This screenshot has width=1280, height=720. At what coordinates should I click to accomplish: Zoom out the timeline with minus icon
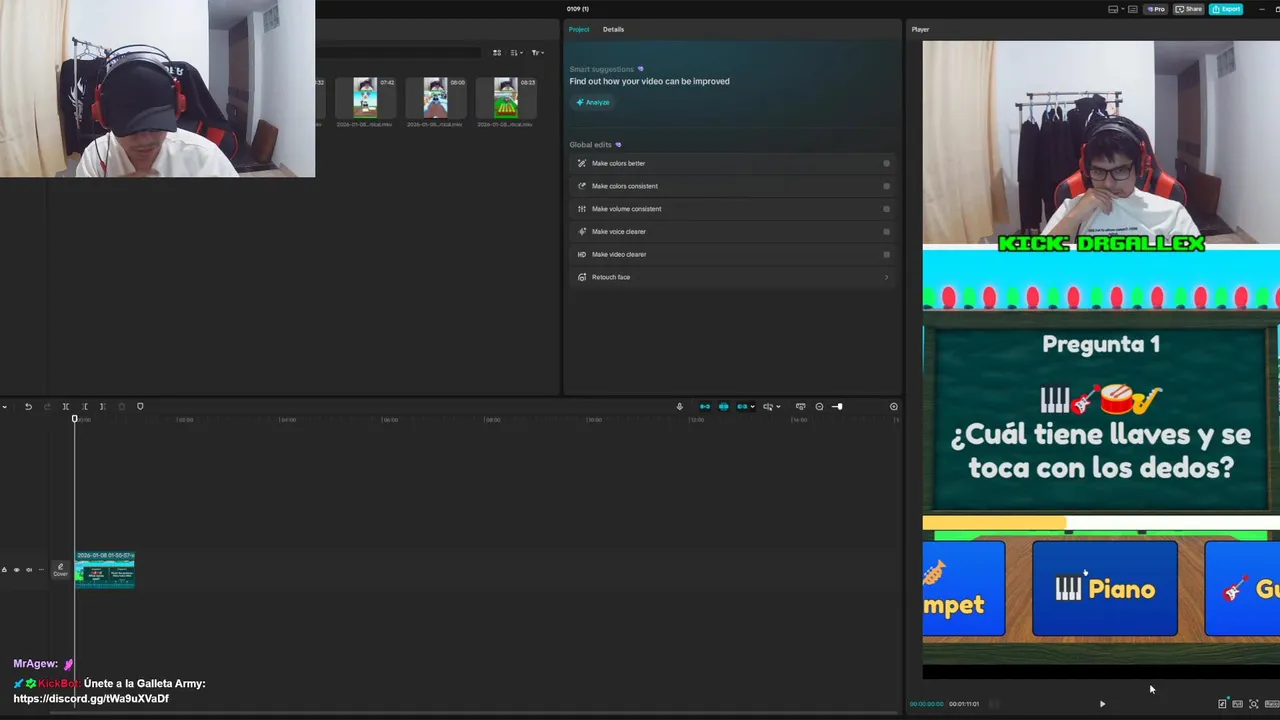tap(819, 406)
